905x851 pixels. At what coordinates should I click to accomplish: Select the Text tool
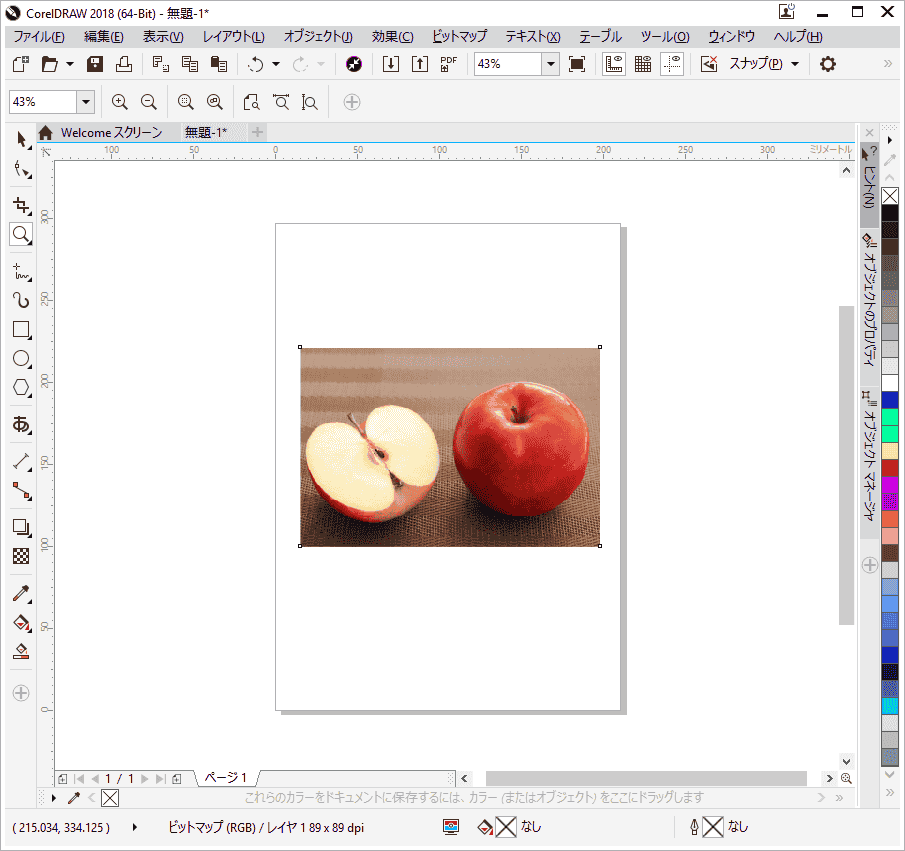click(21, 424)
